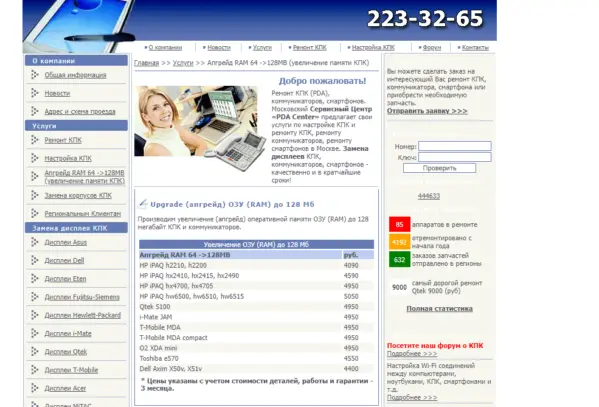Open the 'Новости' top menu item

(219, 48)
